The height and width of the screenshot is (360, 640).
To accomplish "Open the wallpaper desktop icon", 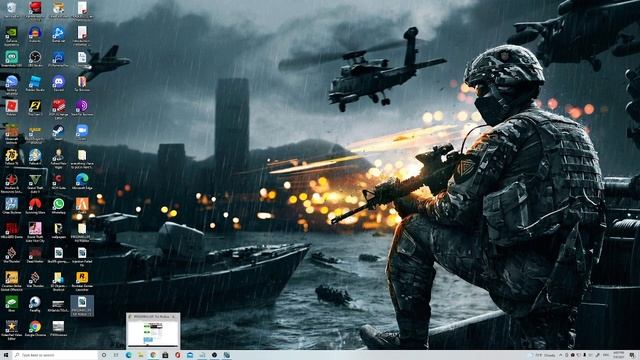I will (58, 230).
